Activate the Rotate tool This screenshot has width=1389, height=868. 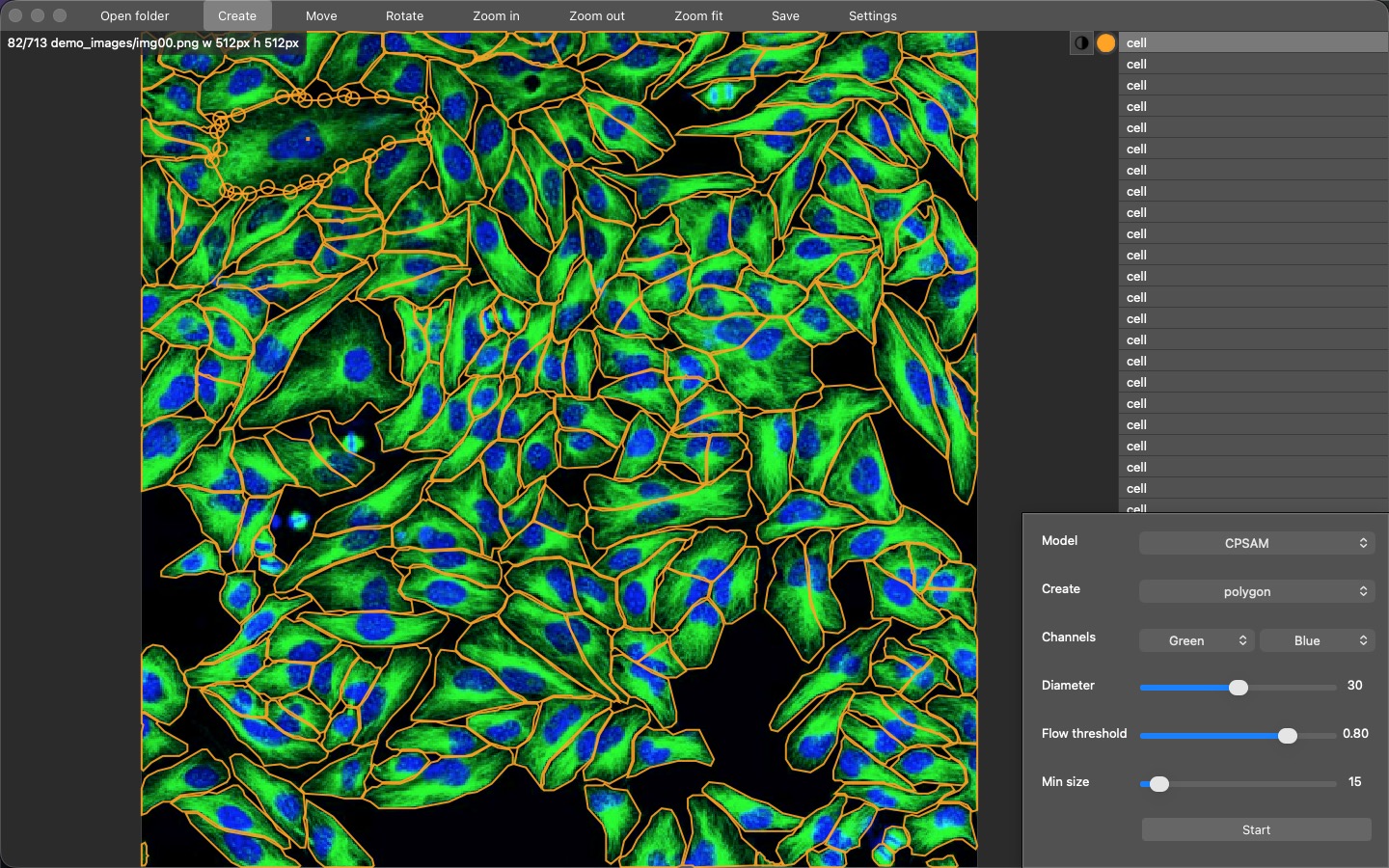click(404, 15)
